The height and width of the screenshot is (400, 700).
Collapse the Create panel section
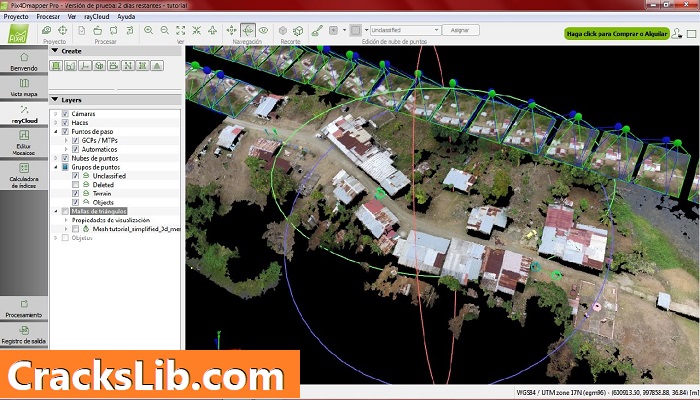55,51
